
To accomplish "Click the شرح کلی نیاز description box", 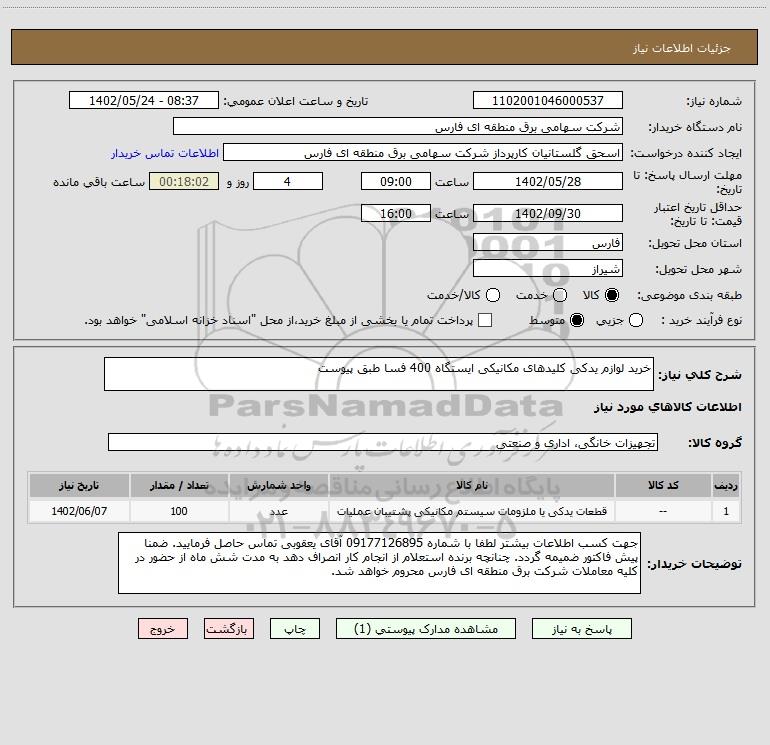I will 379,374.
